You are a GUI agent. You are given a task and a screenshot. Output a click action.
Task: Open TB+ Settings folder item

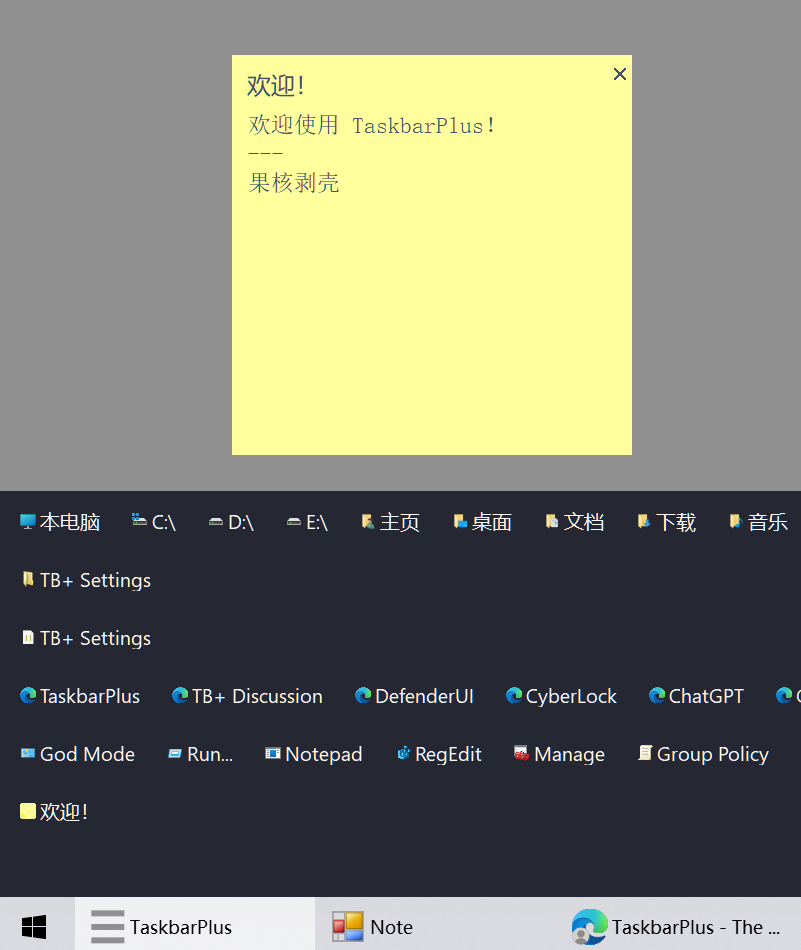(85, 580)
